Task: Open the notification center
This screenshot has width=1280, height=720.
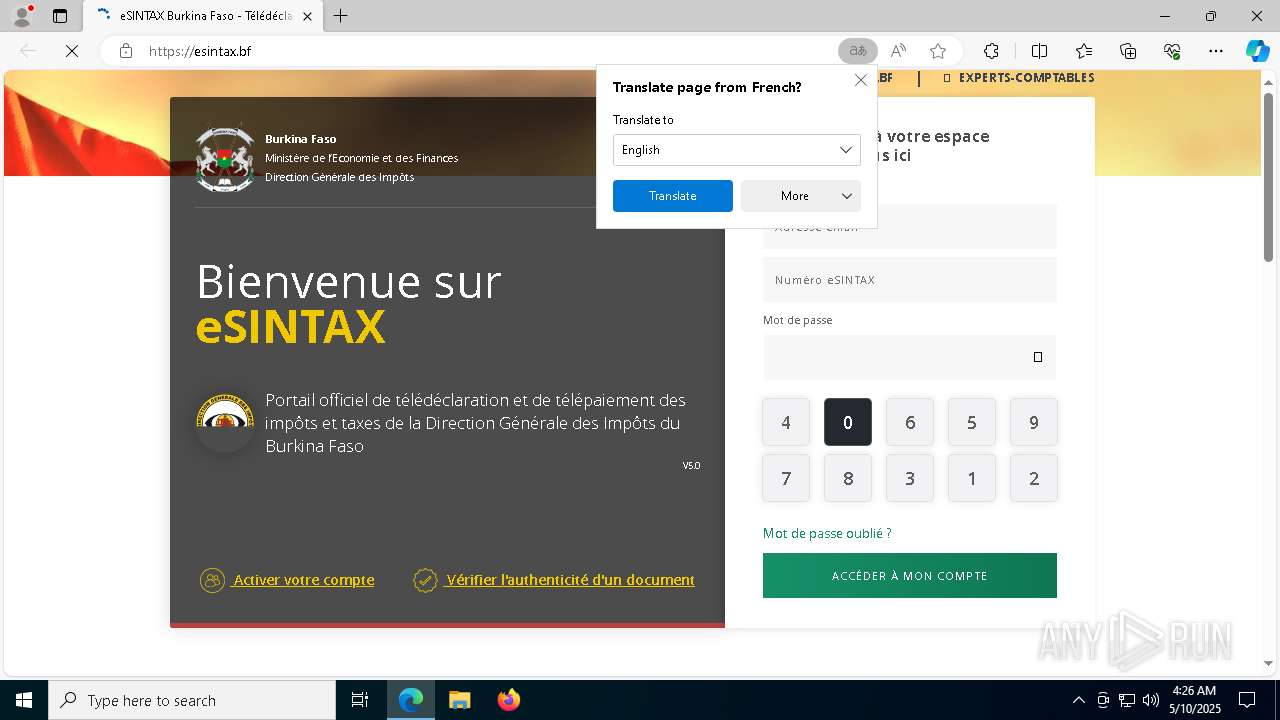Action: pyautogui.click(x=1247, y=700)
